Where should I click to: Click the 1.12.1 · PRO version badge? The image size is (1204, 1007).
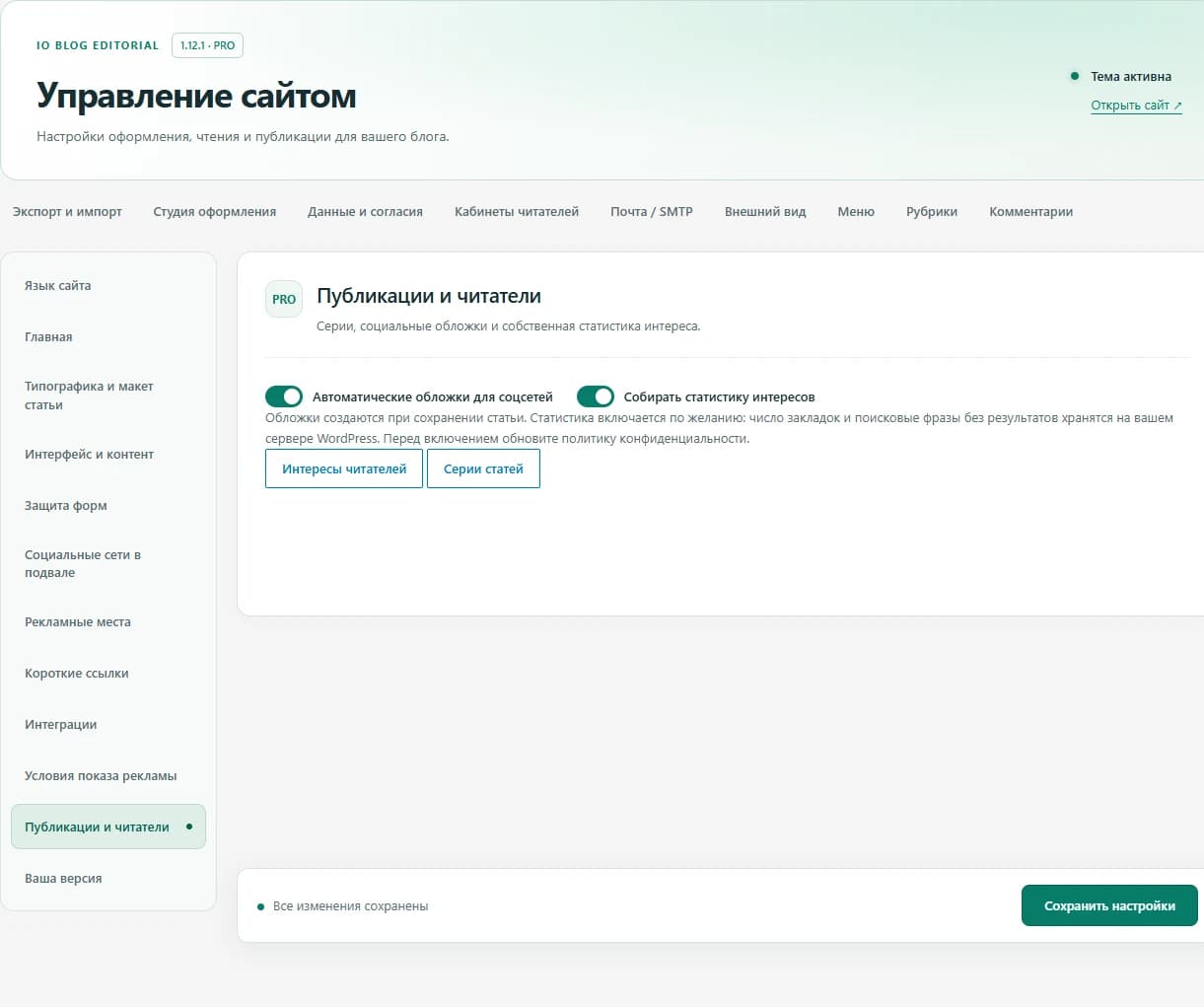click(207, 45)
